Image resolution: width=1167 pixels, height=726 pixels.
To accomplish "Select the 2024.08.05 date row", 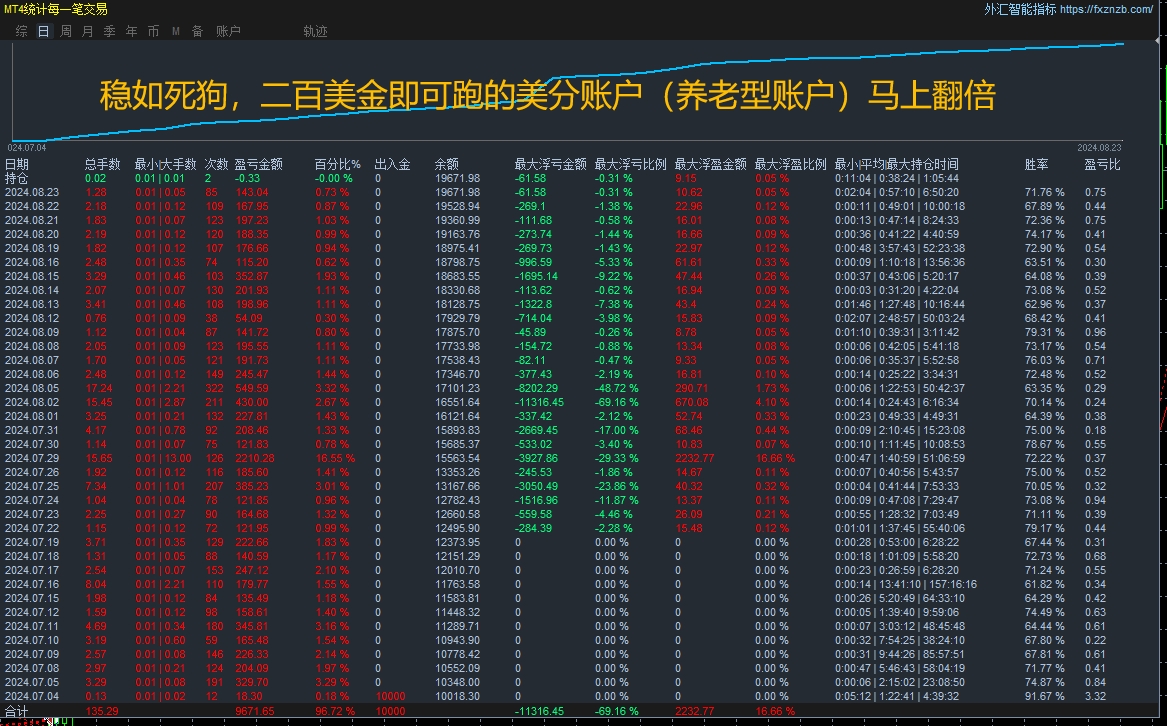I will click(32, 388).
